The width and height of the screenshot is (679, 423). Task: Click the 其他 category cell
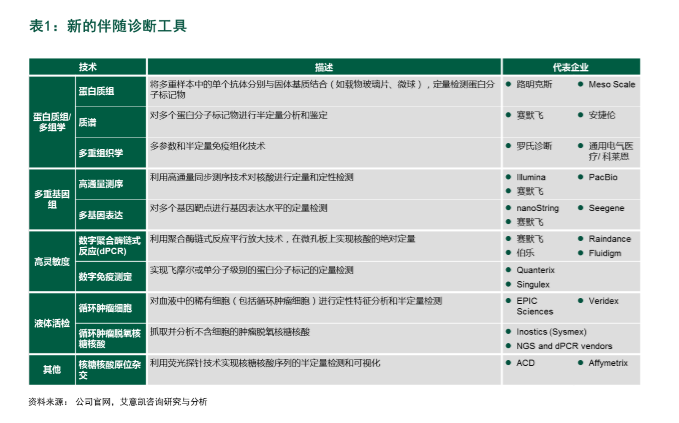[52, 368]
